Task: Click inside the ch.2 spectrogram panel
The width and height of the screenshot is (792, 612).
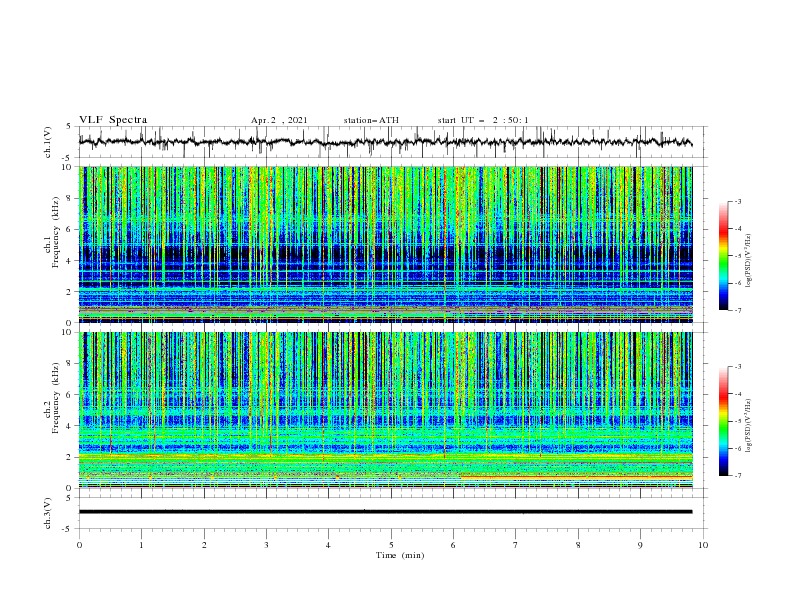Action: coord(386,410)
